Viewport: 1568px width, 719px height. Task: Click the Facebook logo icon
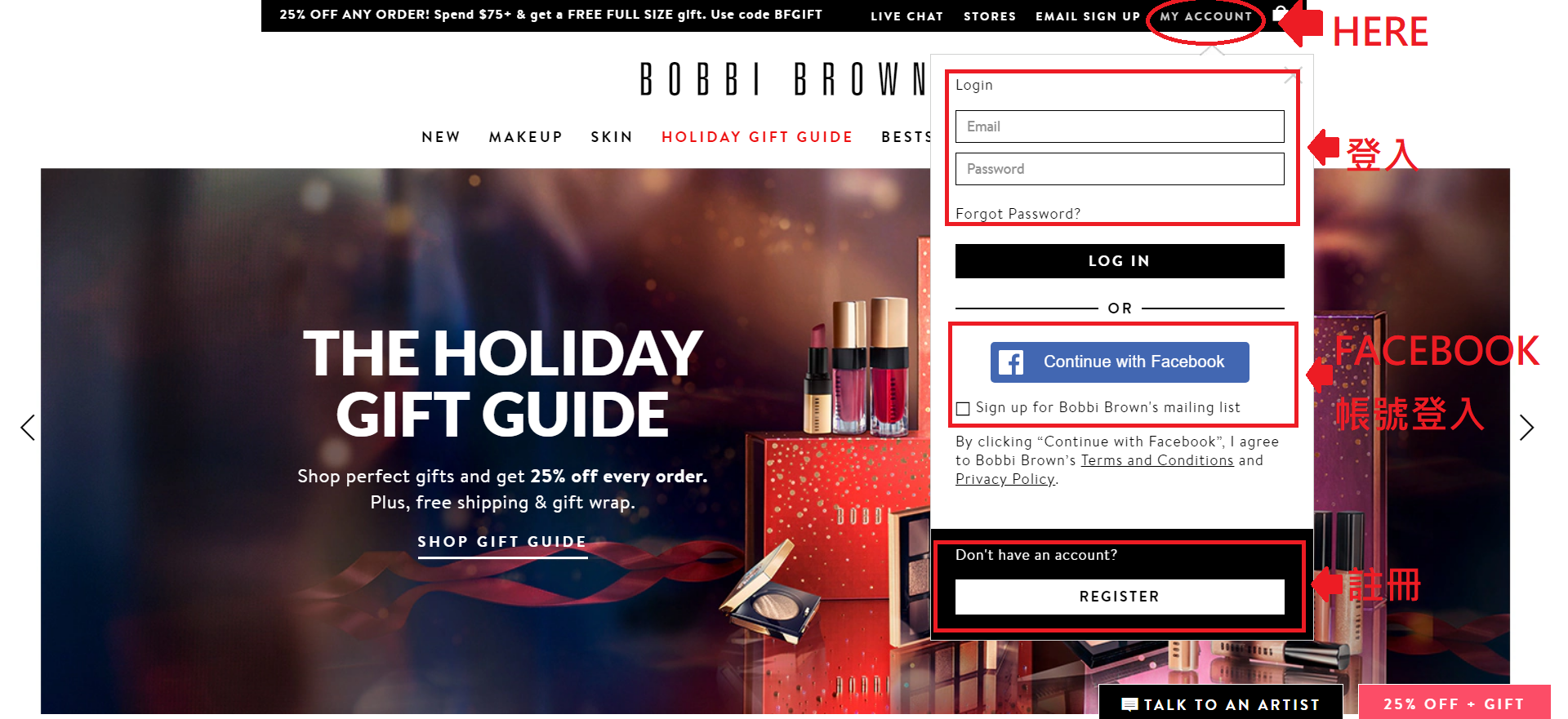(x=1011, y=362)
